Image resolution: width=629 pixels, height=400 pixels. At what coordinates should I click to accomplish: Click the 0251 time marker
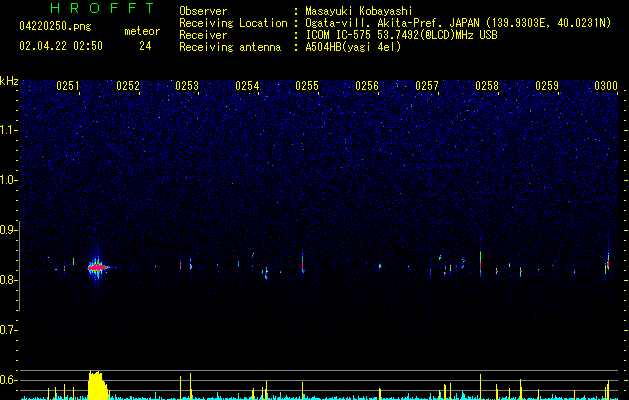point(68,86)
